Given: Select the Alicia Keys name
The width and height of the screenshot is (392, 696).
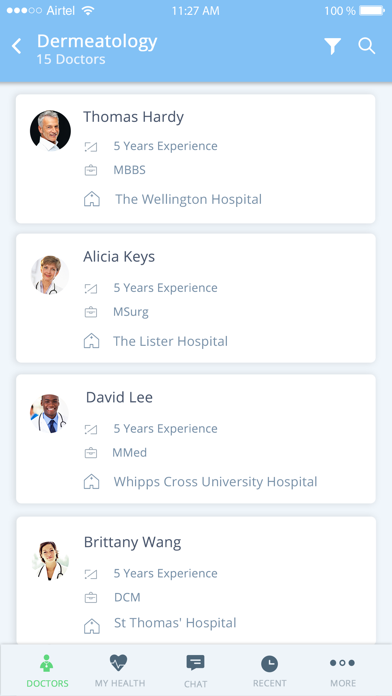Looking at the screenshot, I should click(x=119, y=257).
